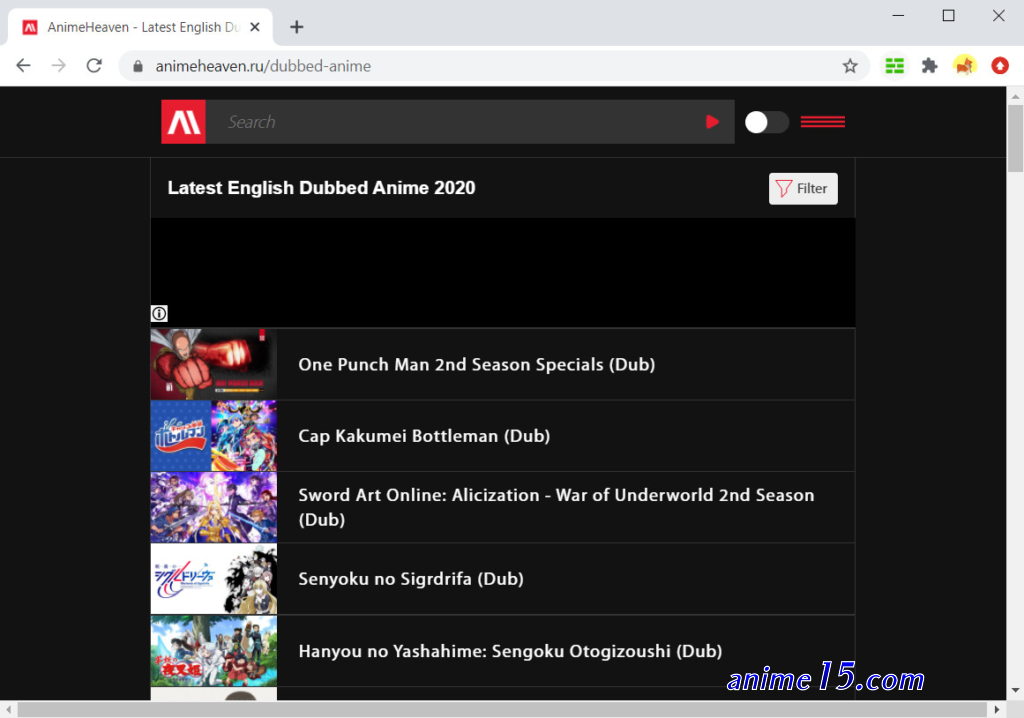Click the horizontal scrollbar left arrow
Screen dimensions: 1024x718
pos(8,710)
